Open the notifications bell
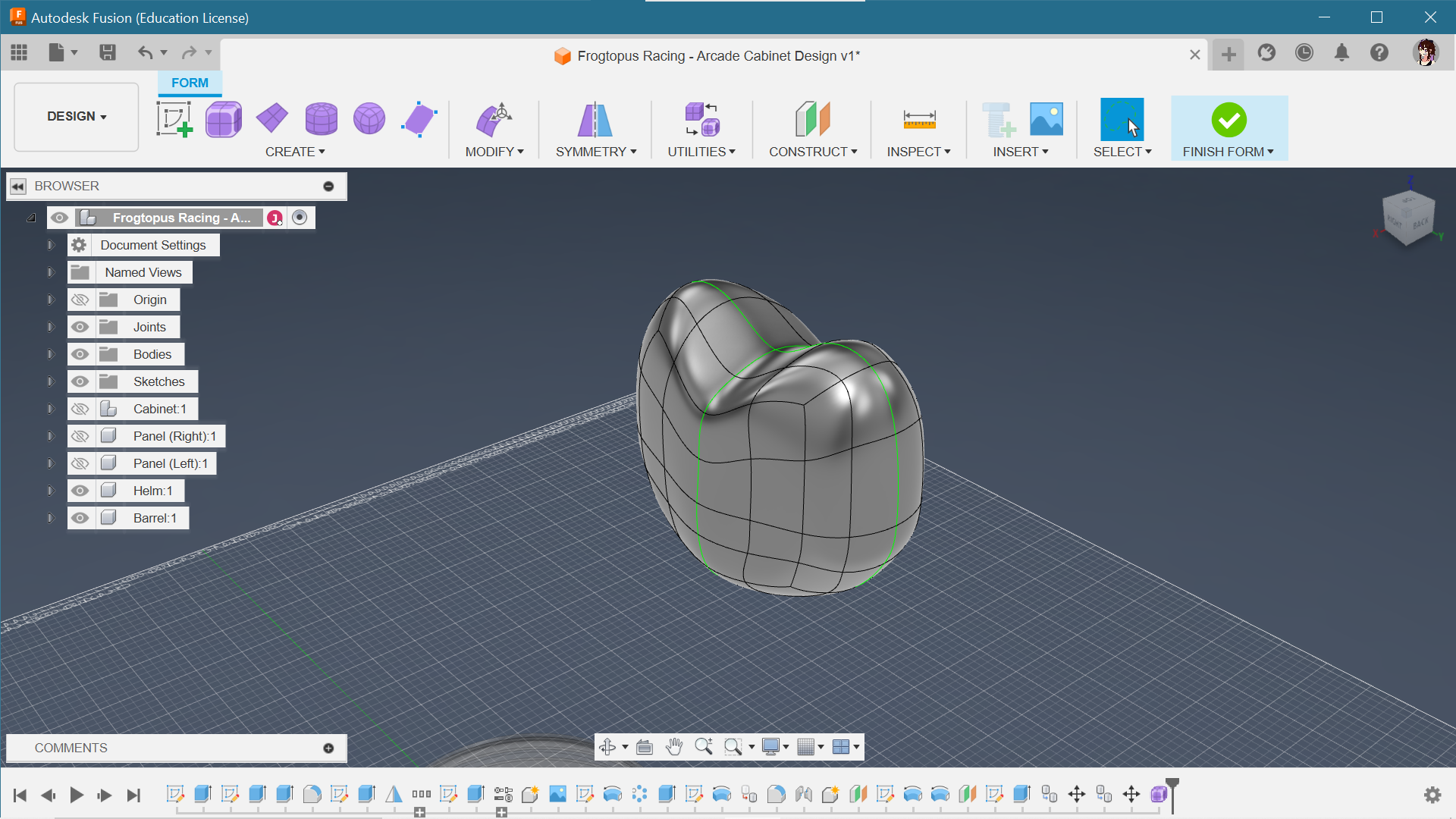This screenshot has height=819, width=1456. (x=1341, y=52)
